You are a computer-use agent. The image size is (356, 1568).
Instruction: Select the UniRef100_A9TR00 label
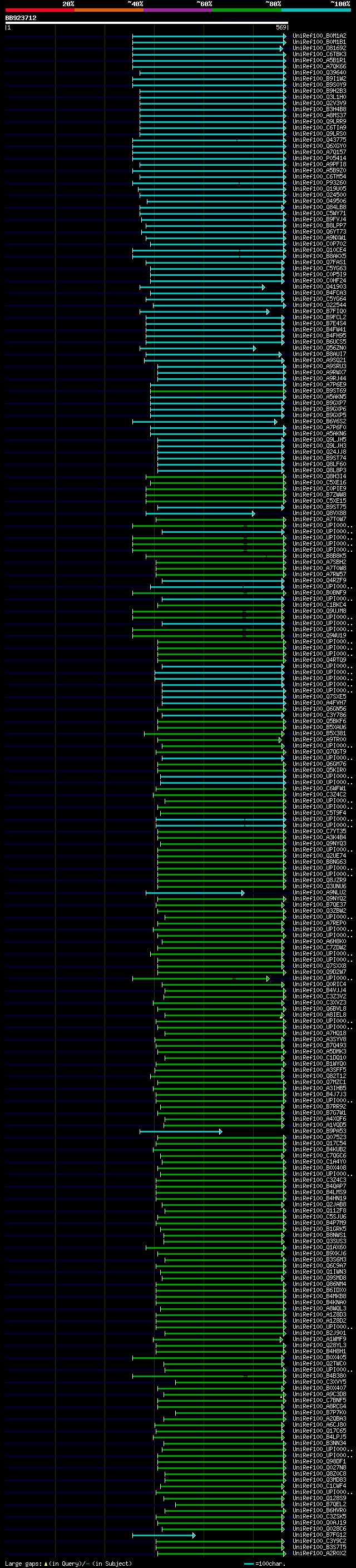[319, 740]
